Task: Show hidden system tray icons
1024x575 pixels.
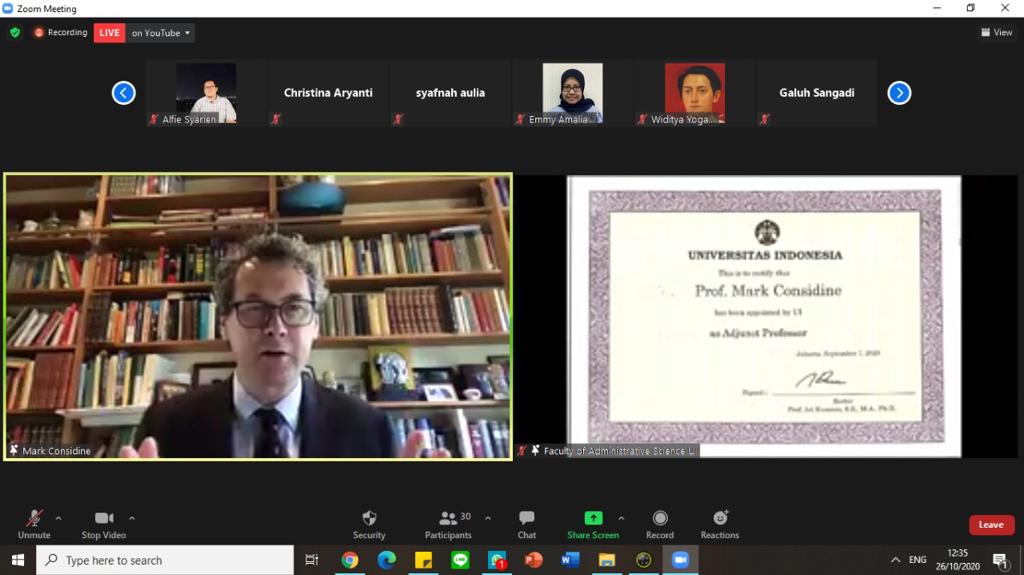Action: click(895, 560)
